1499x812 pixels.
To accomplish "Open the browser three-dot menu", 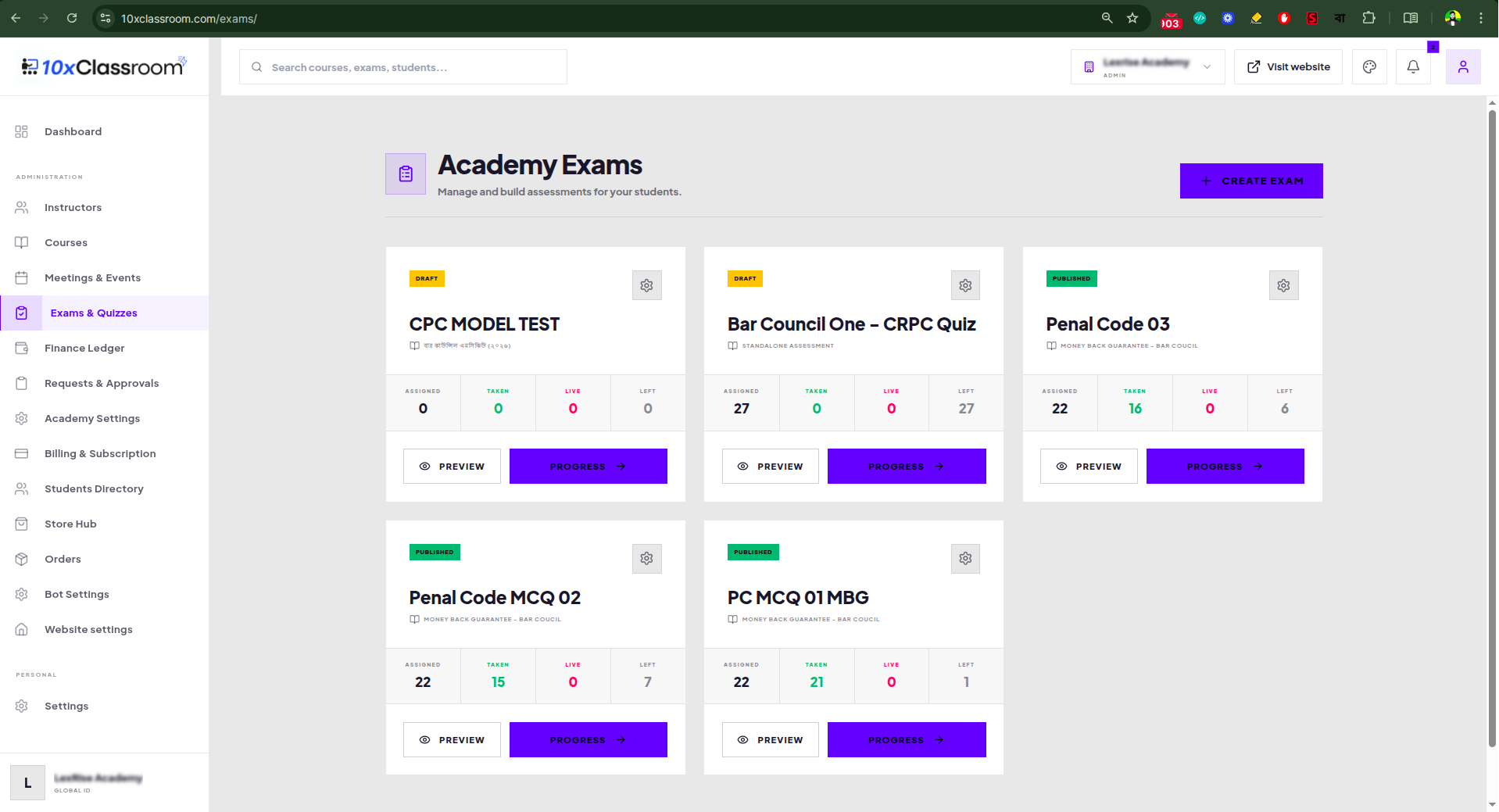I will 1481,18.
